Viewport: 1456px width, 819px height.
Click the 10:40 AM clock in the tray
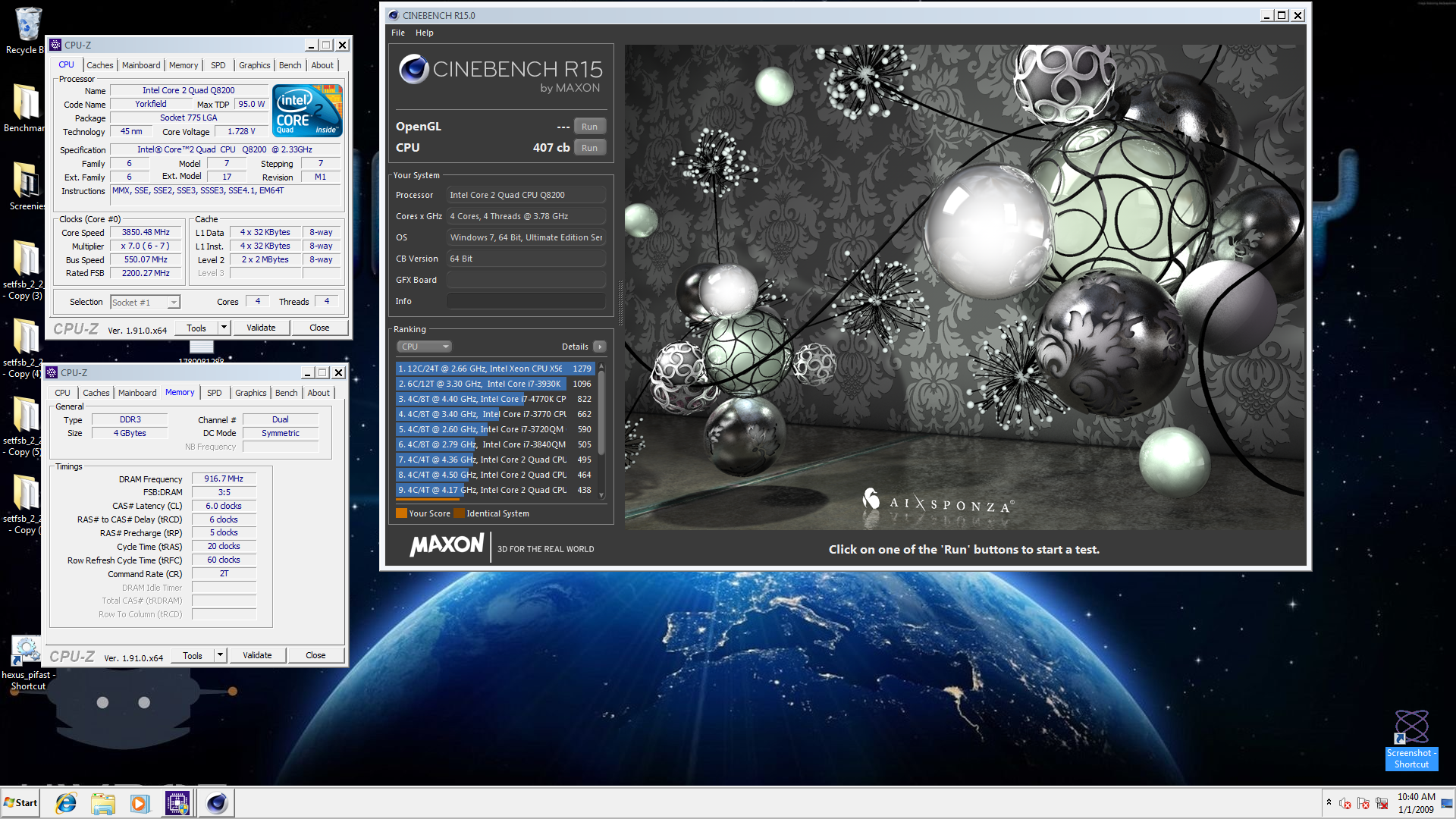[1416, 797]
